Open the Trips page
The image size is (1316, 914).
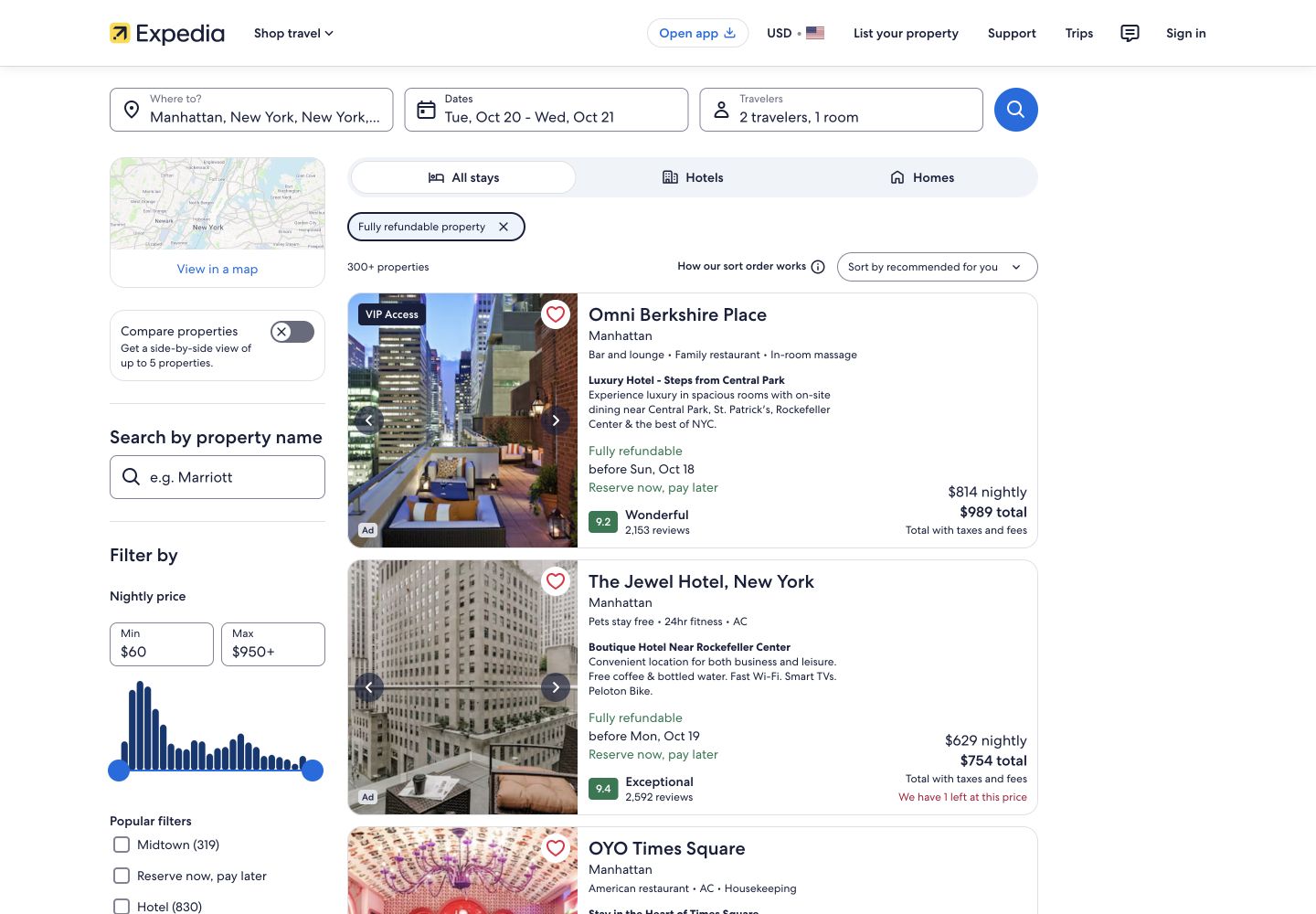pos(1079,33)
